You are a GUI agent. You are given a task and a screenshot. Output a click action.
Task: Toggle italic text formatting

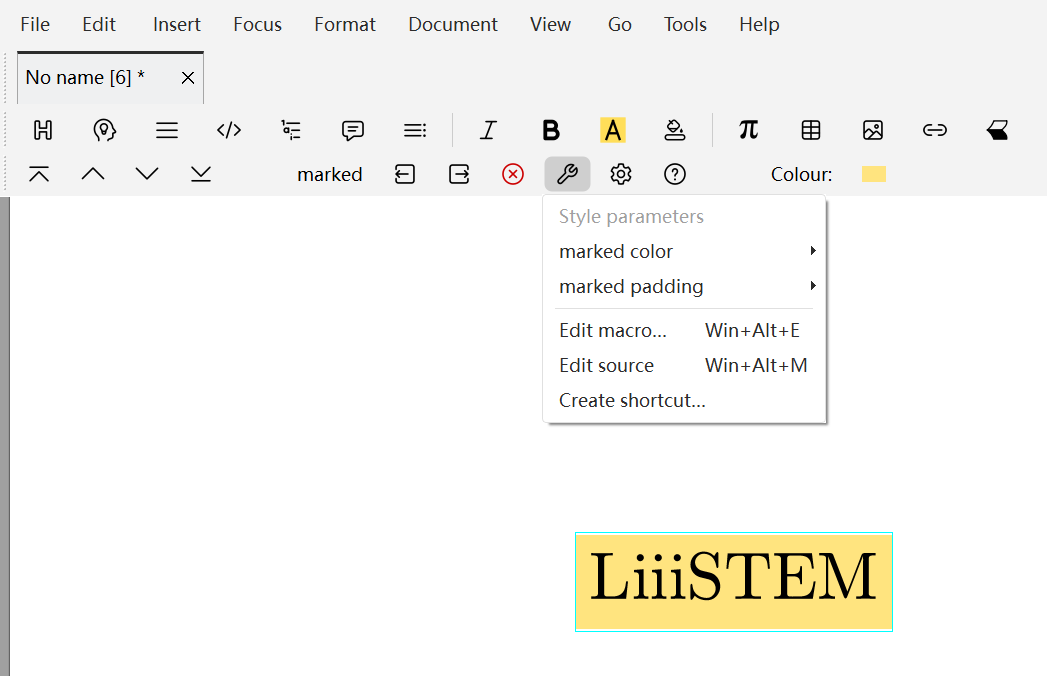tap(488, 130)
